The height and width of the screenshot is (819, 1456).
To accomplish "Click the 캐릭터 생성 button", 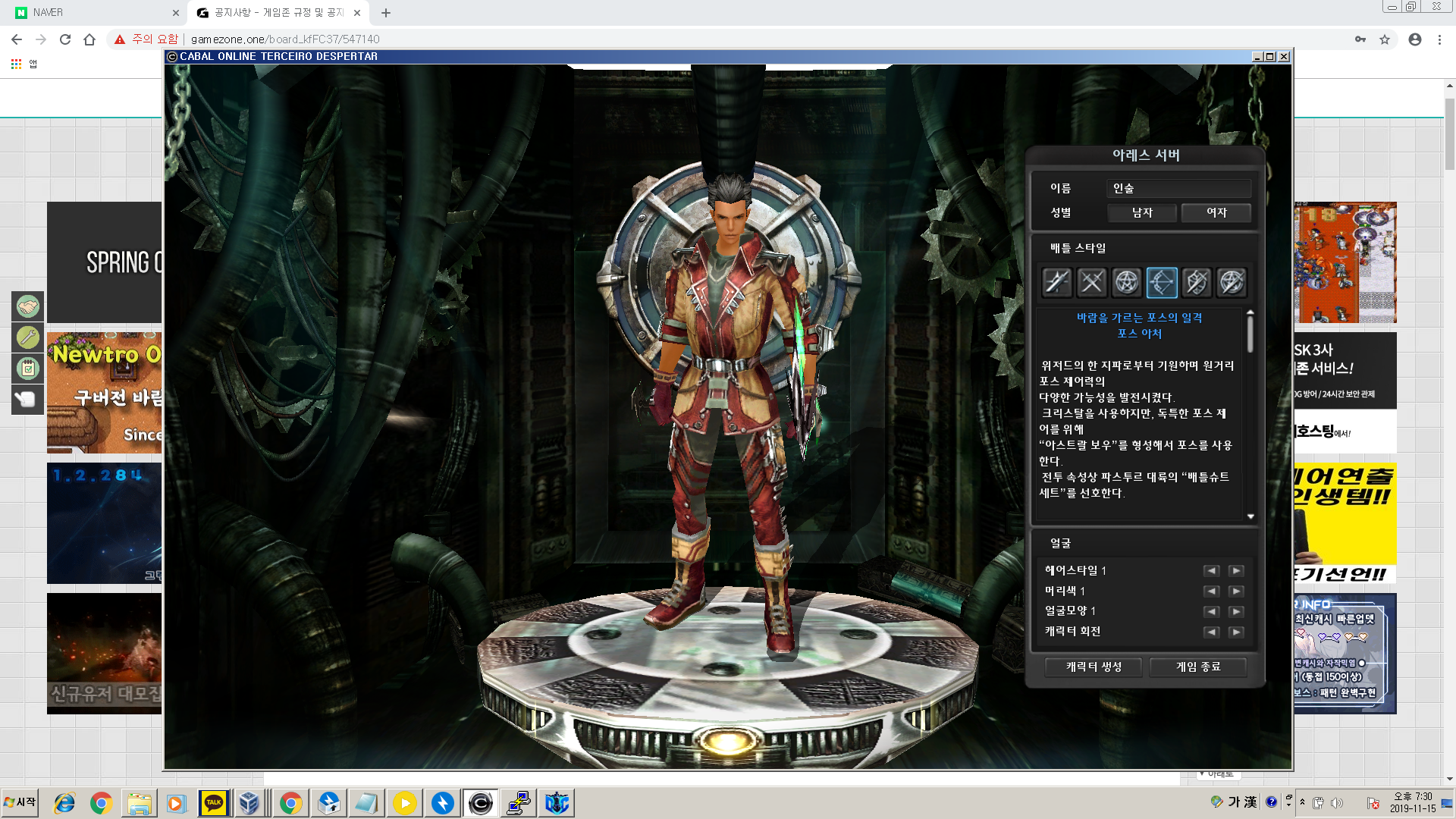I will click(x=1094, y=667).
